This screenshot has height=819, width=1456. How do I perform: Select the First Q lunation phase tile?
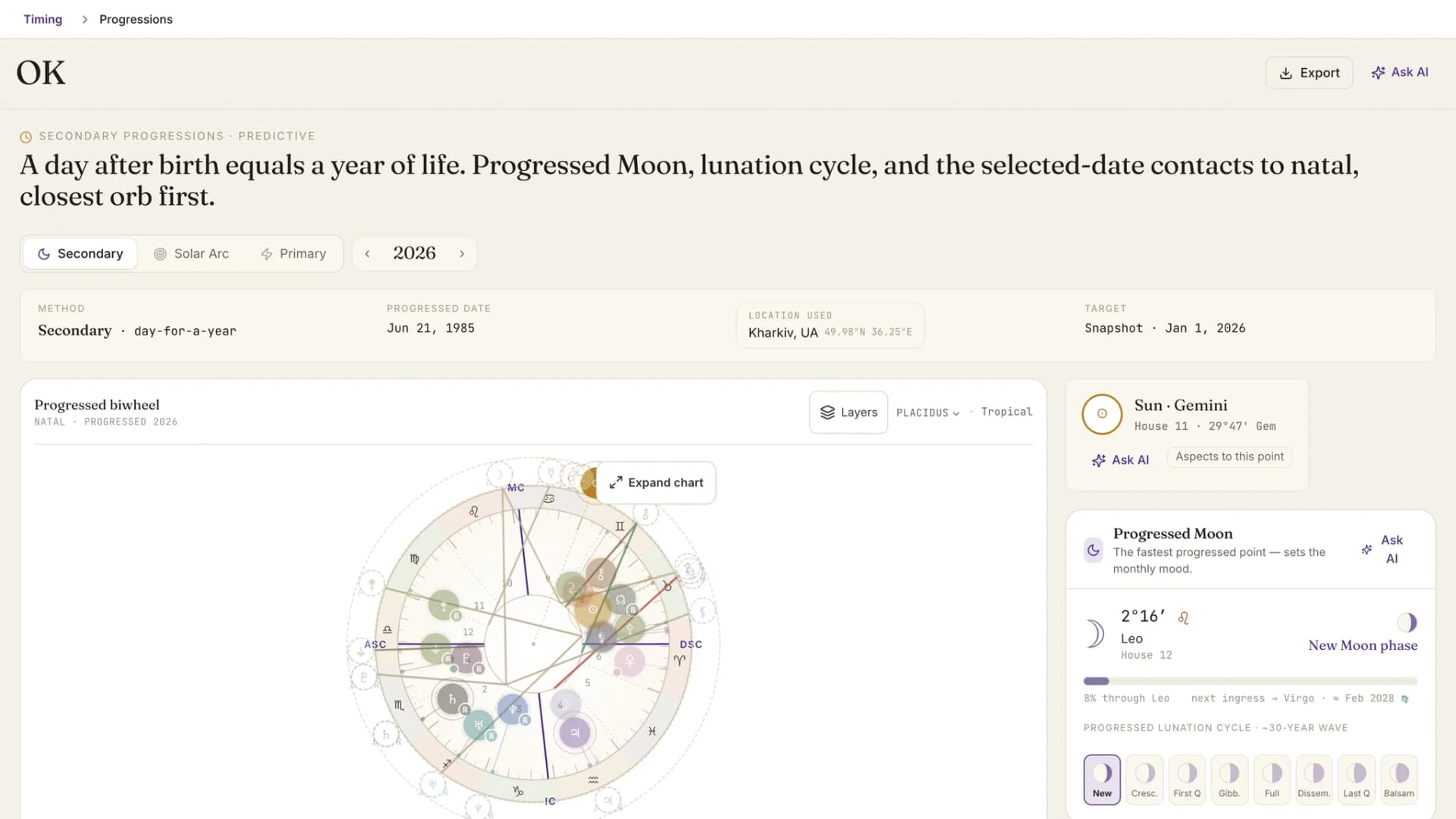[x=1187, y=780]
